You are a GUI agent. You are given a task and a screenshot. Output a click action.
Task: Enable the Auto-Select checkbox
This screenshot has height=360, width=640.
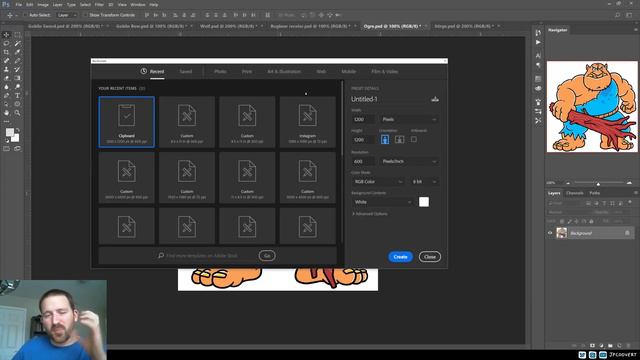coord(24,15)
